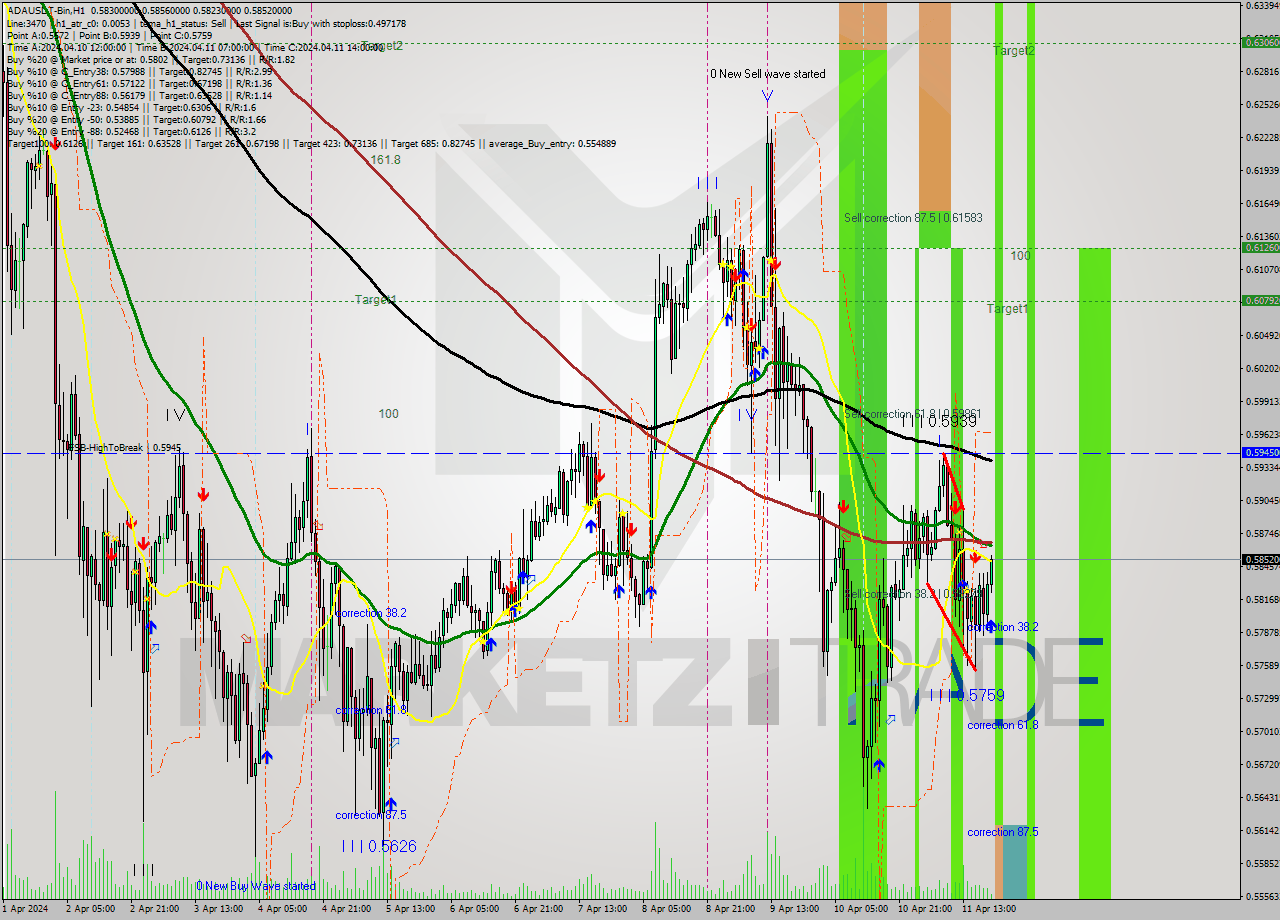Click the '11 Apr 13:00' time axis label
The image size is (1280, 920).
(989, 909)
